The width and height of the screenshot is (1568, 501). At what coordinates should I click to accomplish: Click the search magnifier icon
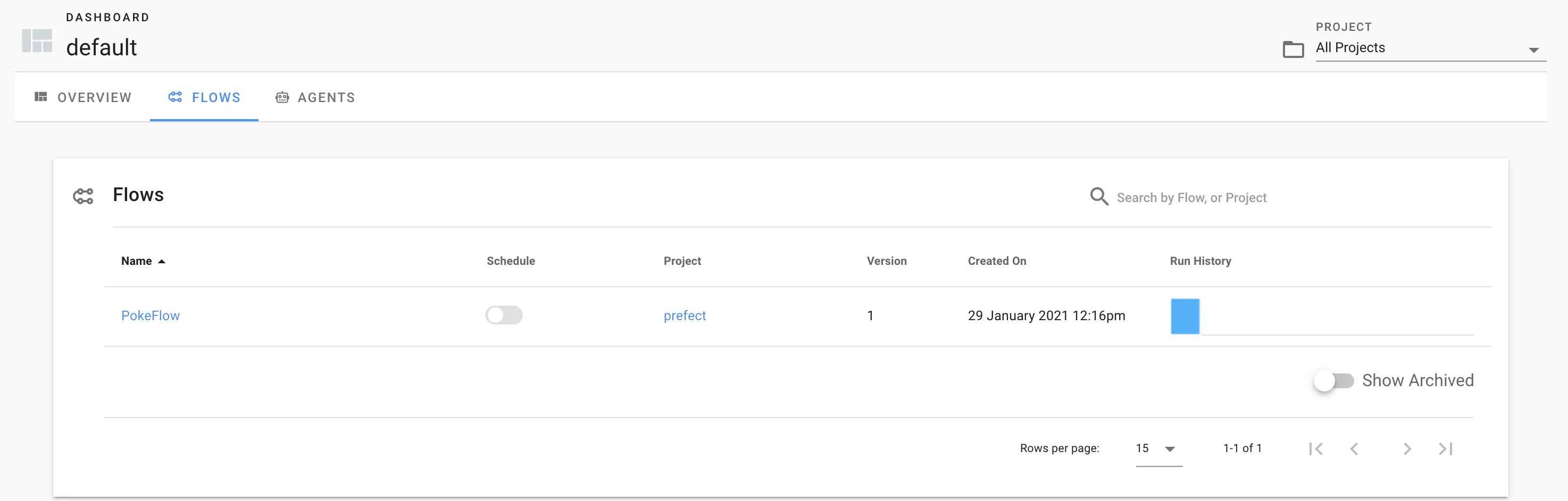(x=1099, y=196)
